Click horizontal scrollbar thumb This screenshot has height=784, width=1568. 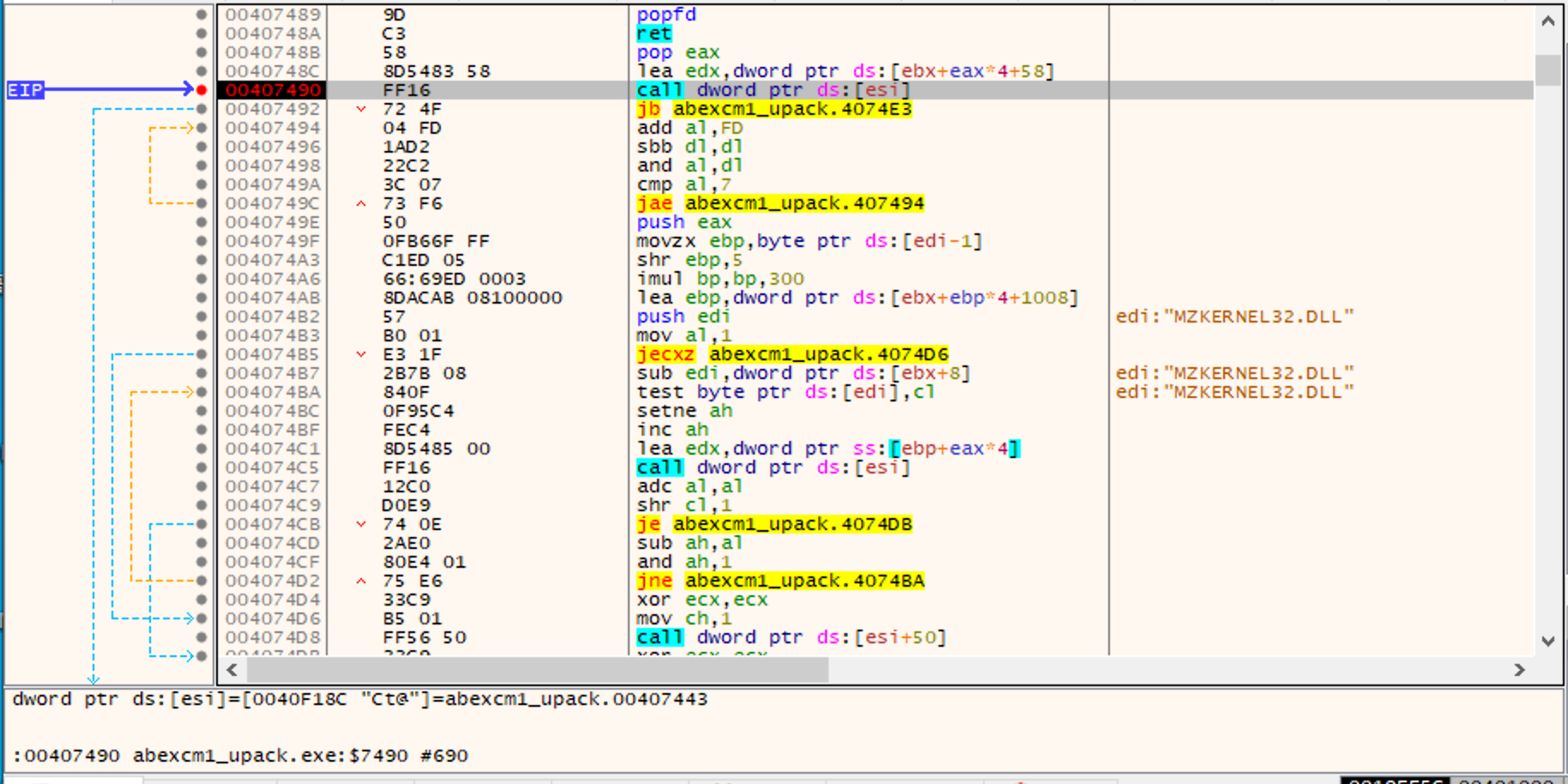pos(537,670)
